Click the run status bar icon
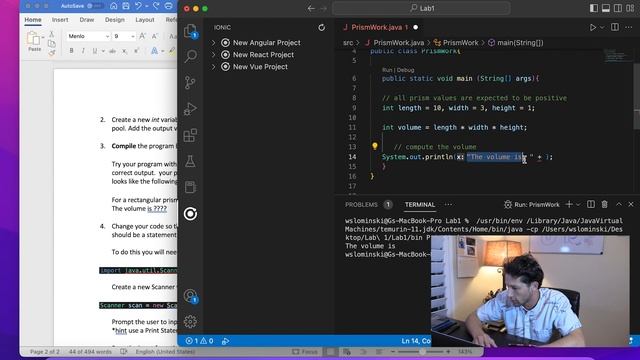 (x=225, y=341)
